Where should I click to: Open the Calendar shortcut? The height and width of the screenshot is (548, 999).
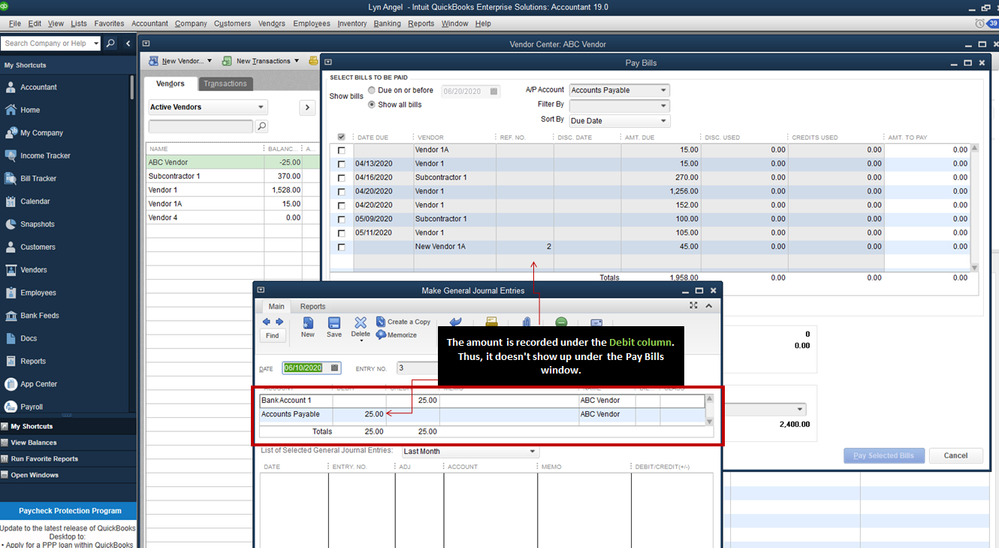34,201
